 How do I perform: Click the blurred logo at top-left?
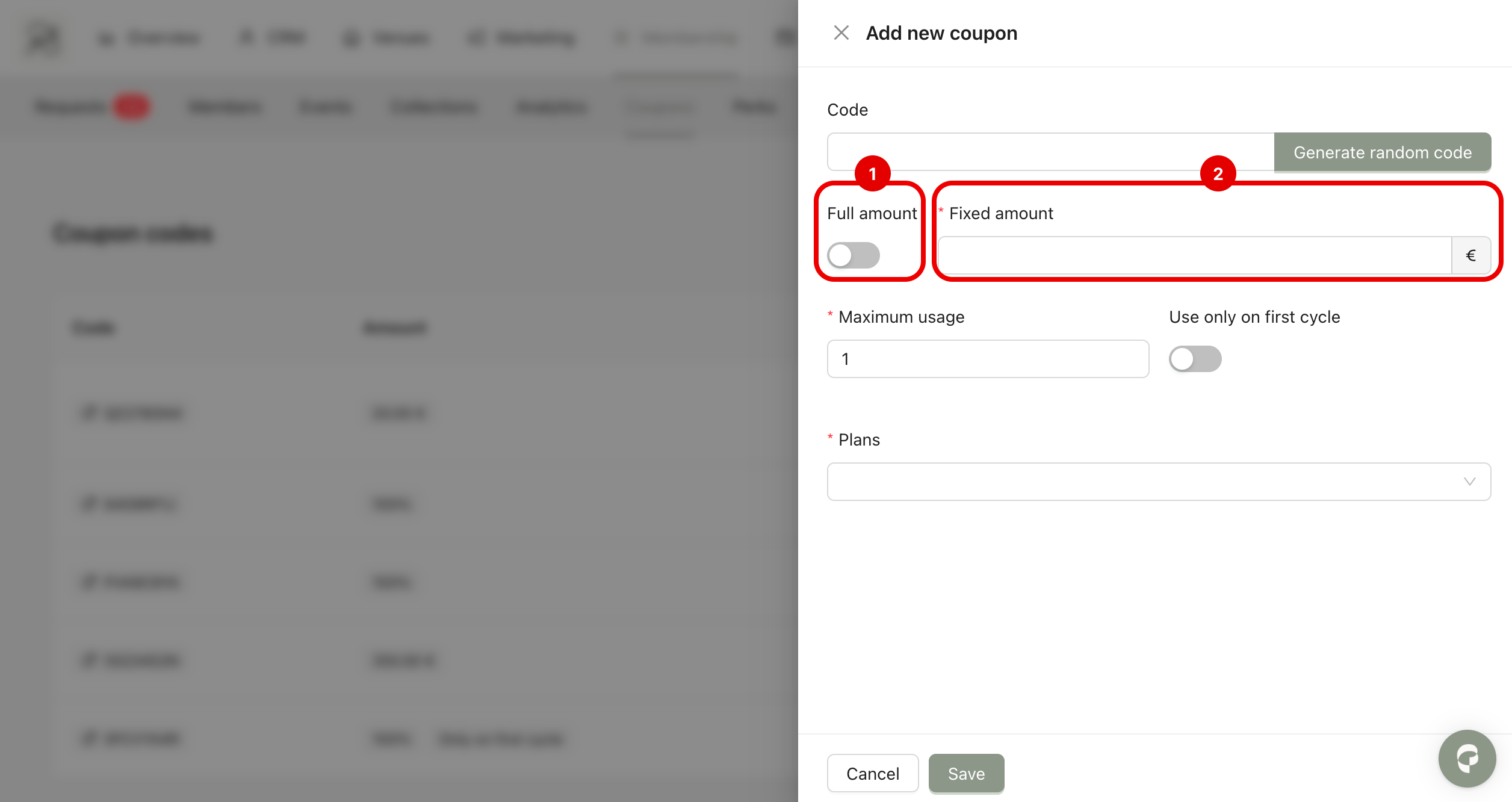[x=43, y=39]
